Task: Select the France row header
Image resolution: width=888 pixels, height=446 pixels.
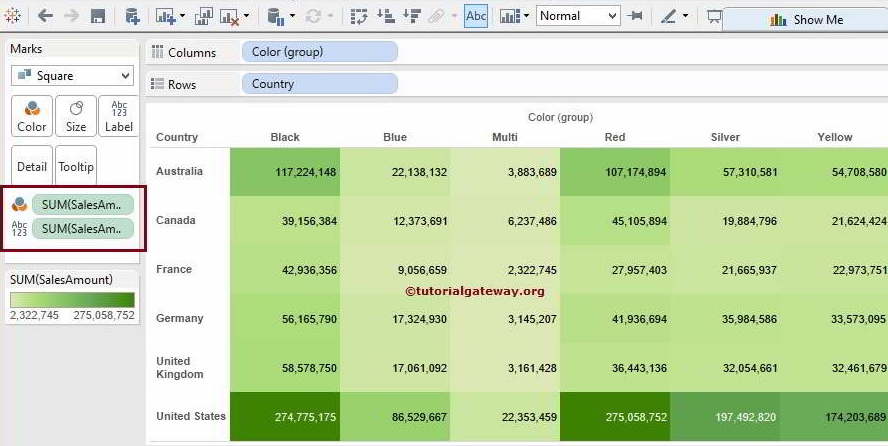Action: (174, 269)
